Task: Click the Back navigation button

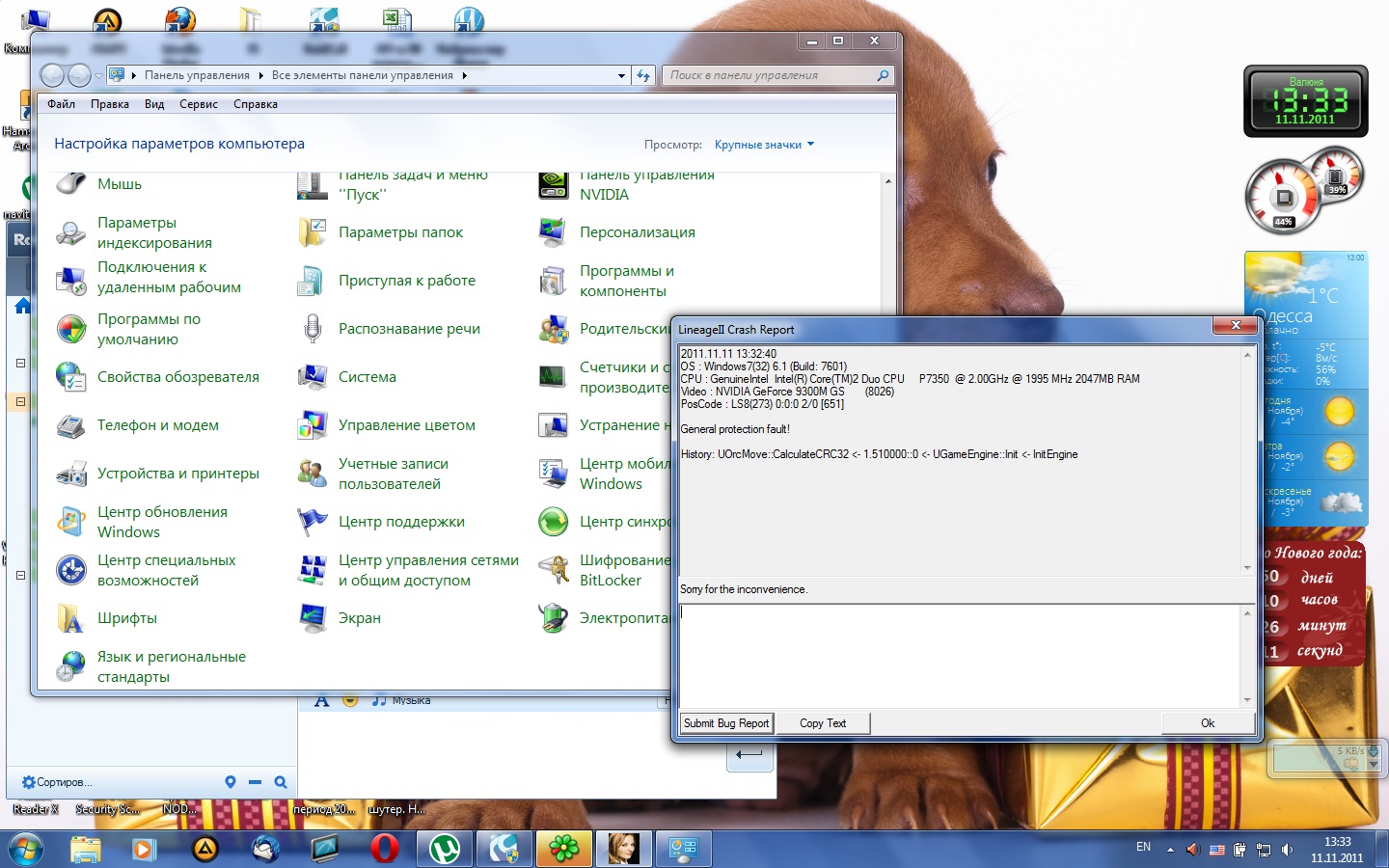Action: pyautogui.click(x=52, y=75)
